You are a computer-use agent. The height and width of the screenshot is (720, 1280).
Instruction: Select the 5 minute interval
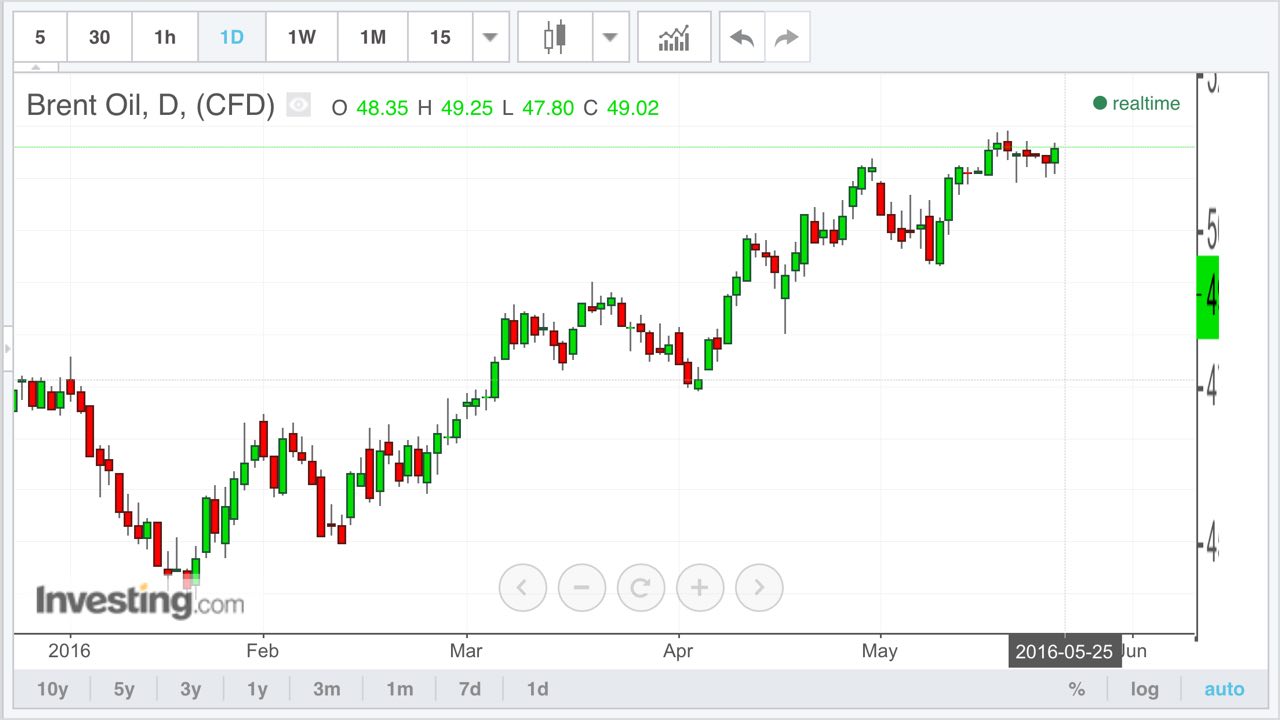40,37
